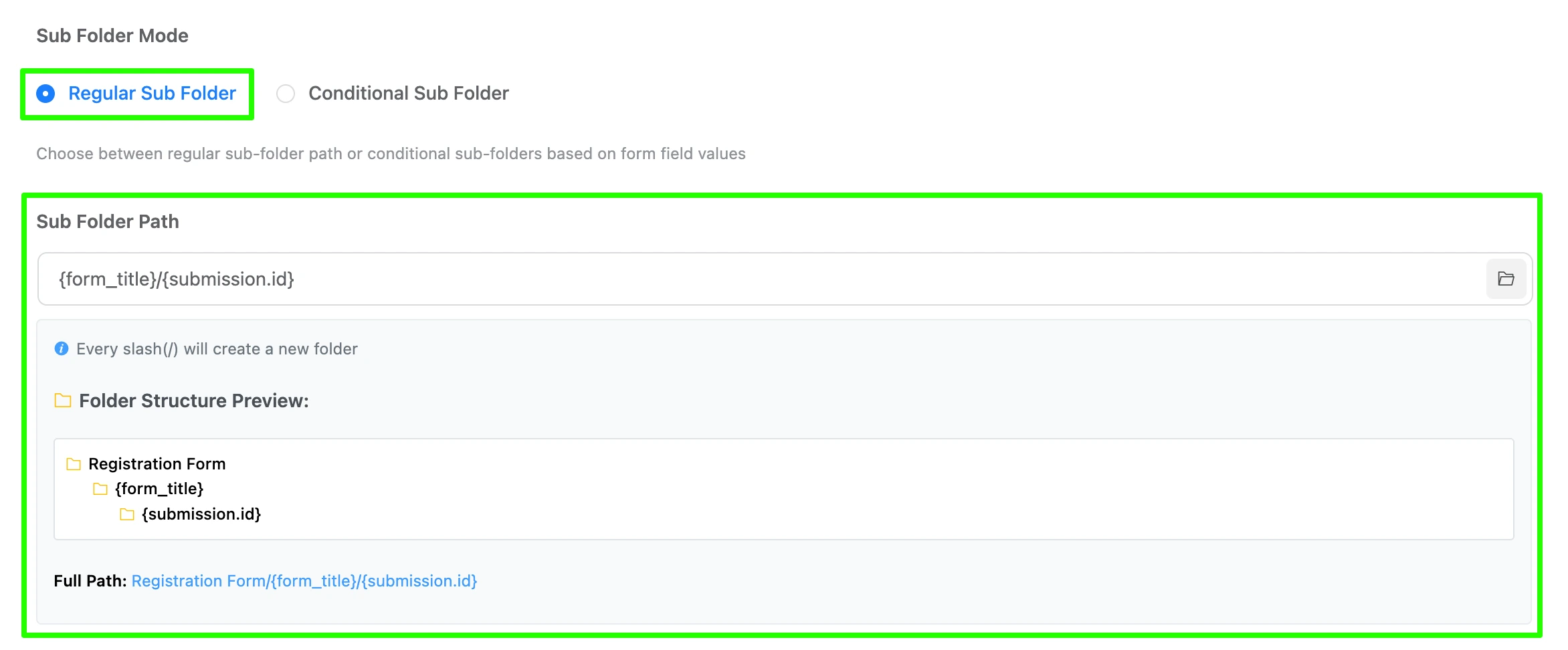Click the 'Choose between regular sub-folder' help text

point(391,154)
